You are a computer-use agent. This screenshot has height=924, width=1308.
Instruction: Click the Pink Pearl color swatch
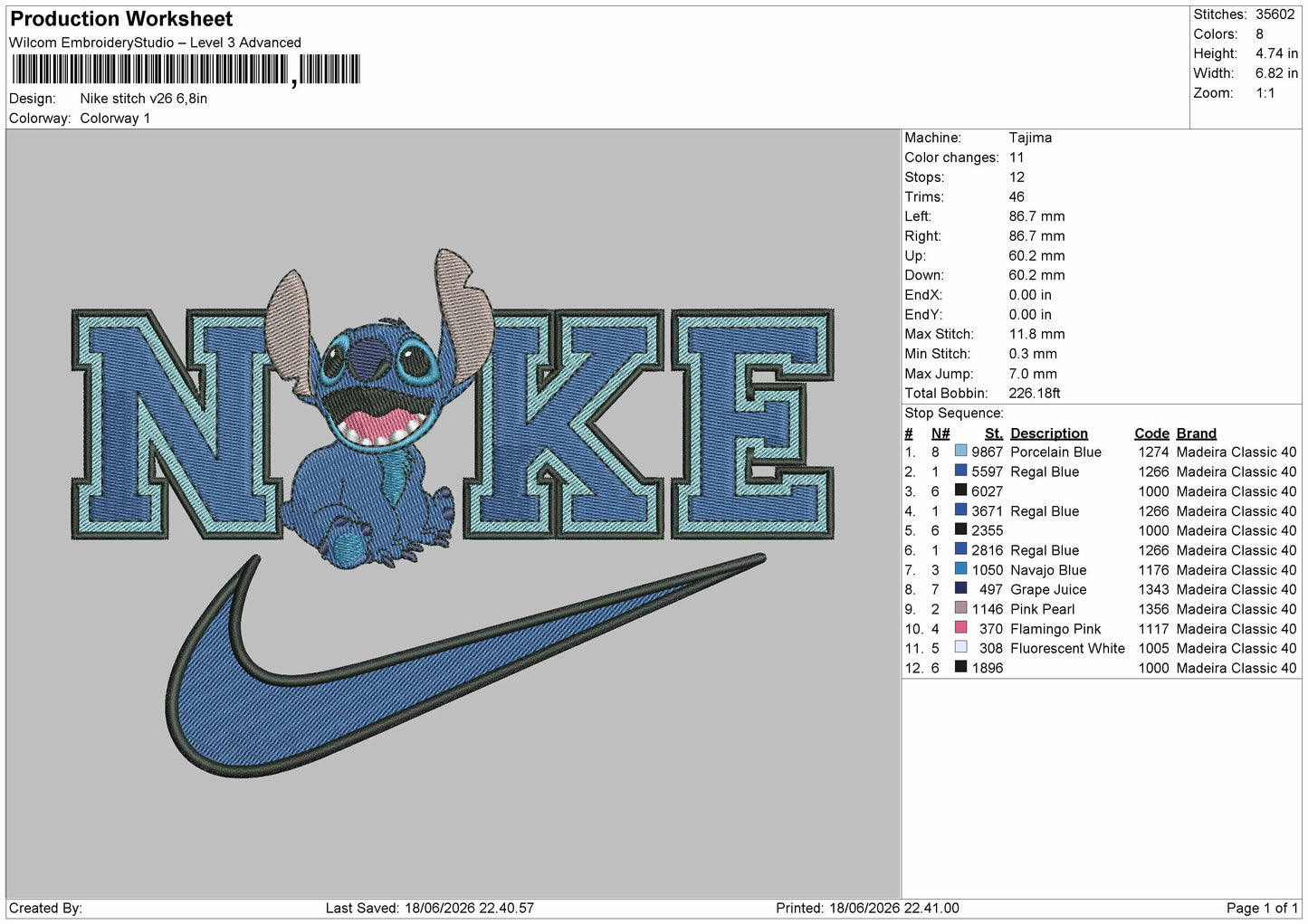[x=960, y=608]
